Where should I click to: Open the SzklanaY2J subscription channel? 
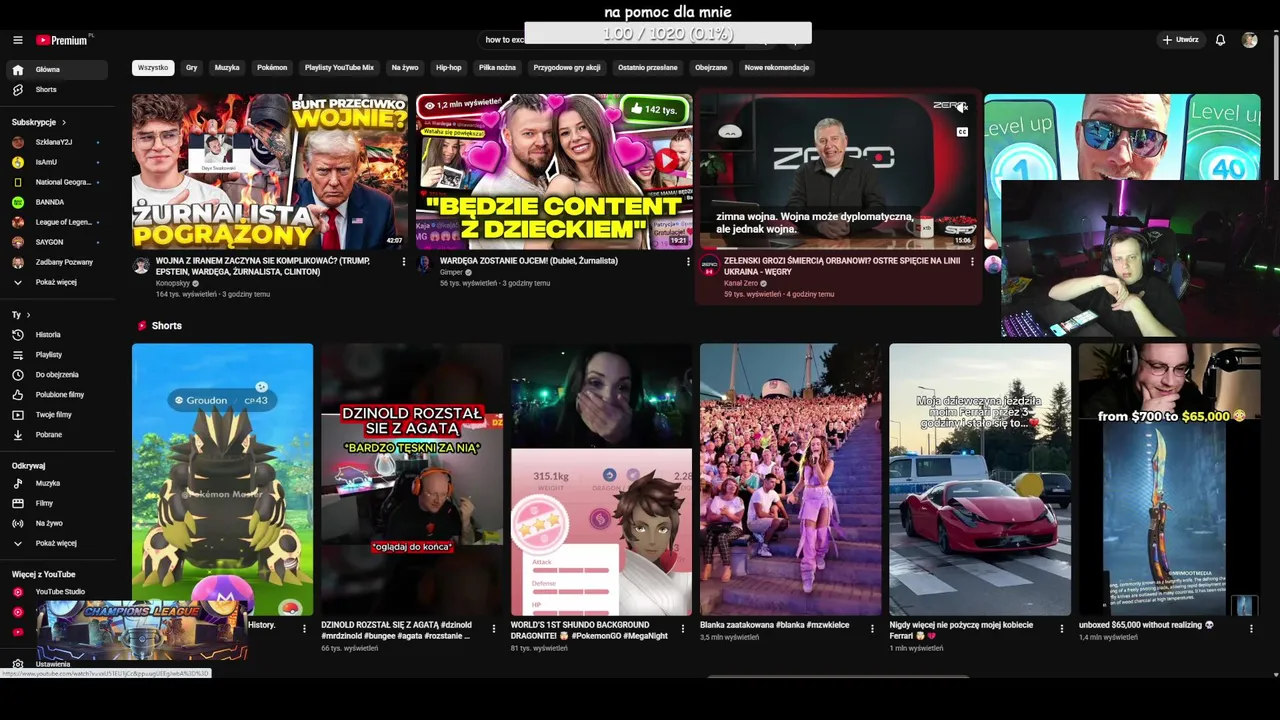57,142
